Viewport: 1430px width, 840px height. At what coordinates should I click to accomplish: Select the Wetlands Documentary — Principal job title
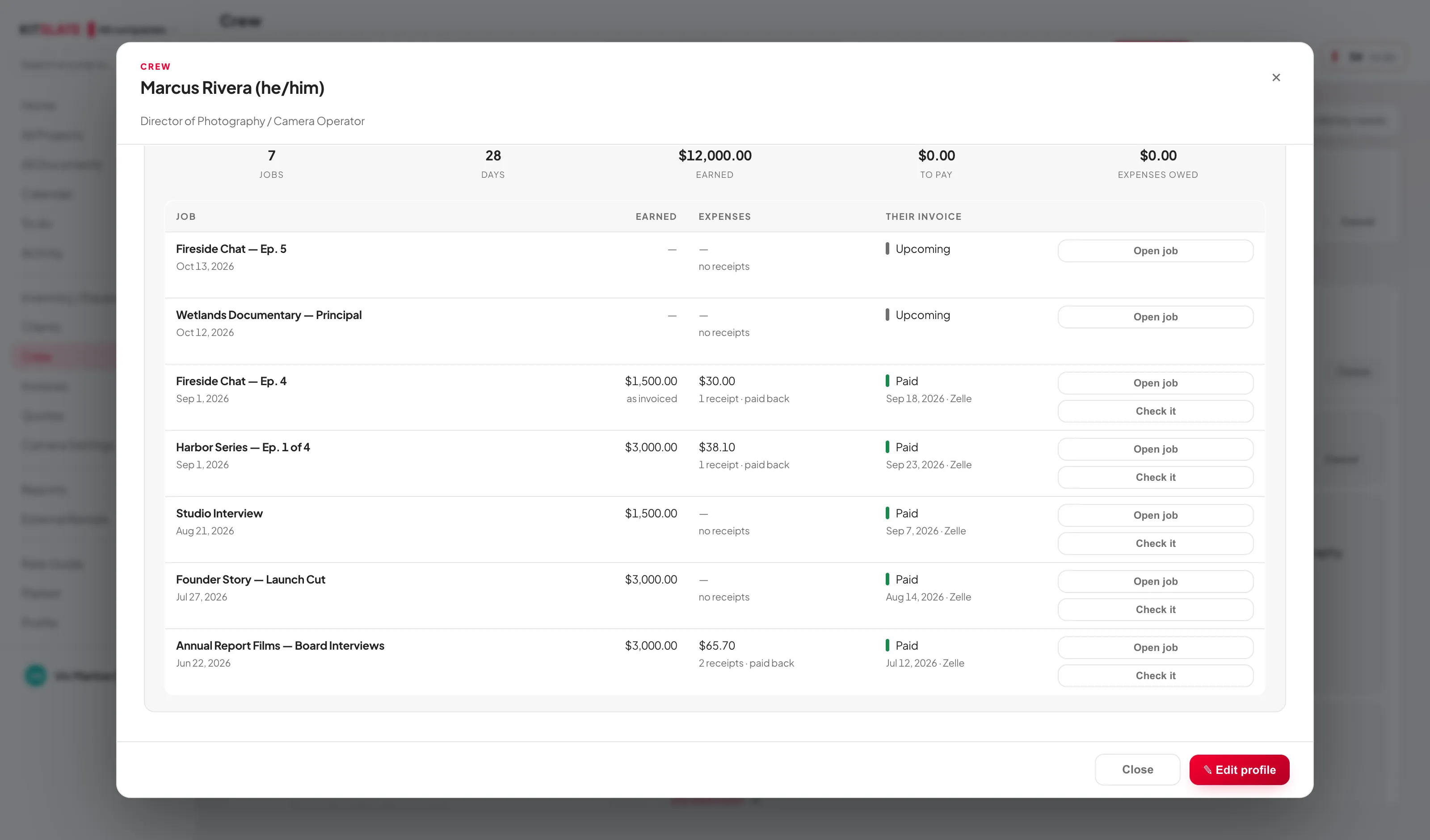point(269,315)
